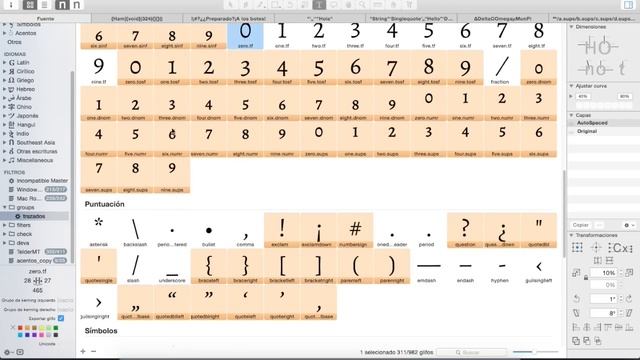
Task: Click the Cx metrics origin icon
Action: (x=620, y=247)
